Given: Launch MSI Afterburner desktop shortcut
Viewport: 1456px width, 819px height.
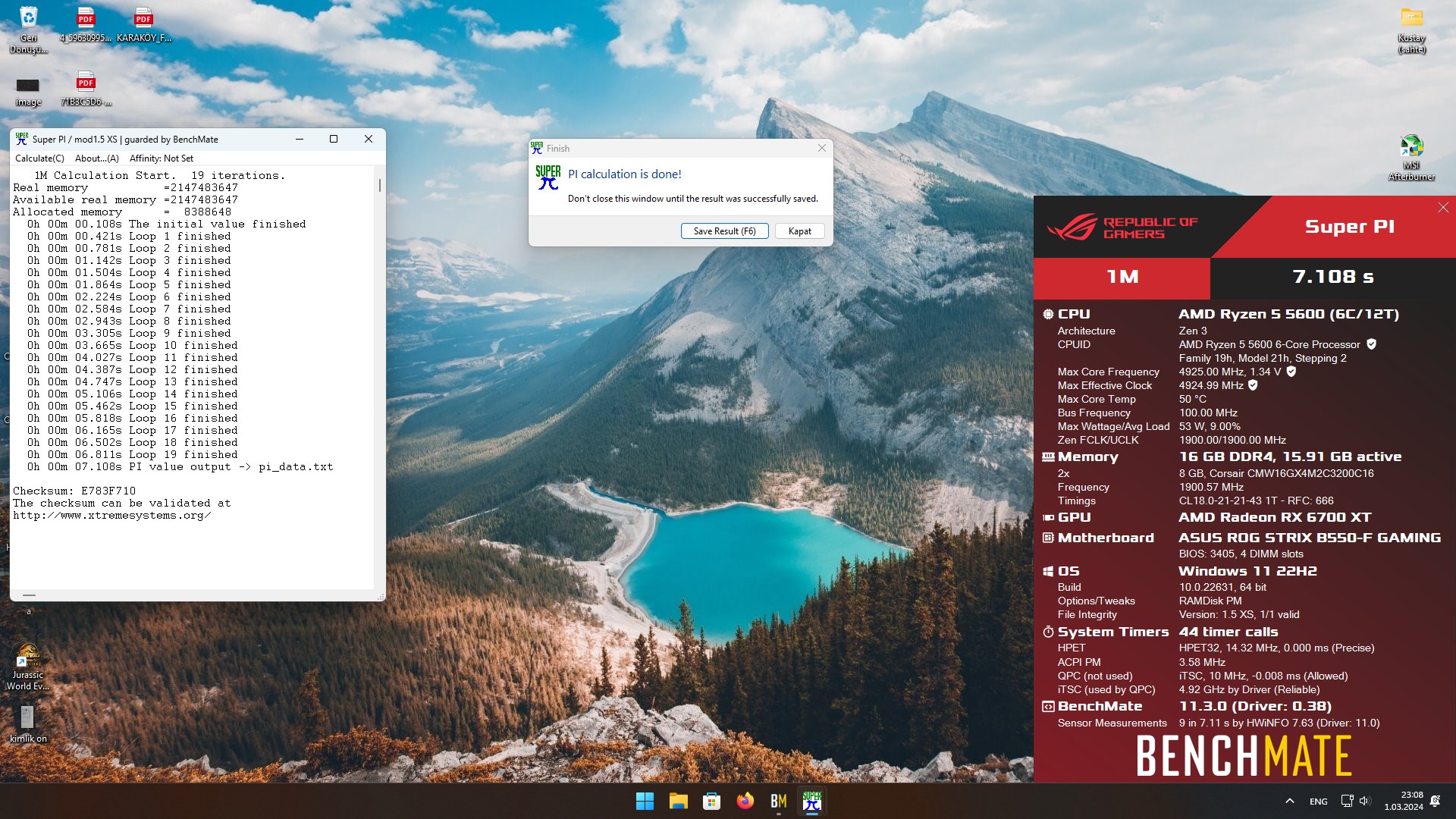Looking at the screenshot, I should [x=1411, y=158].
